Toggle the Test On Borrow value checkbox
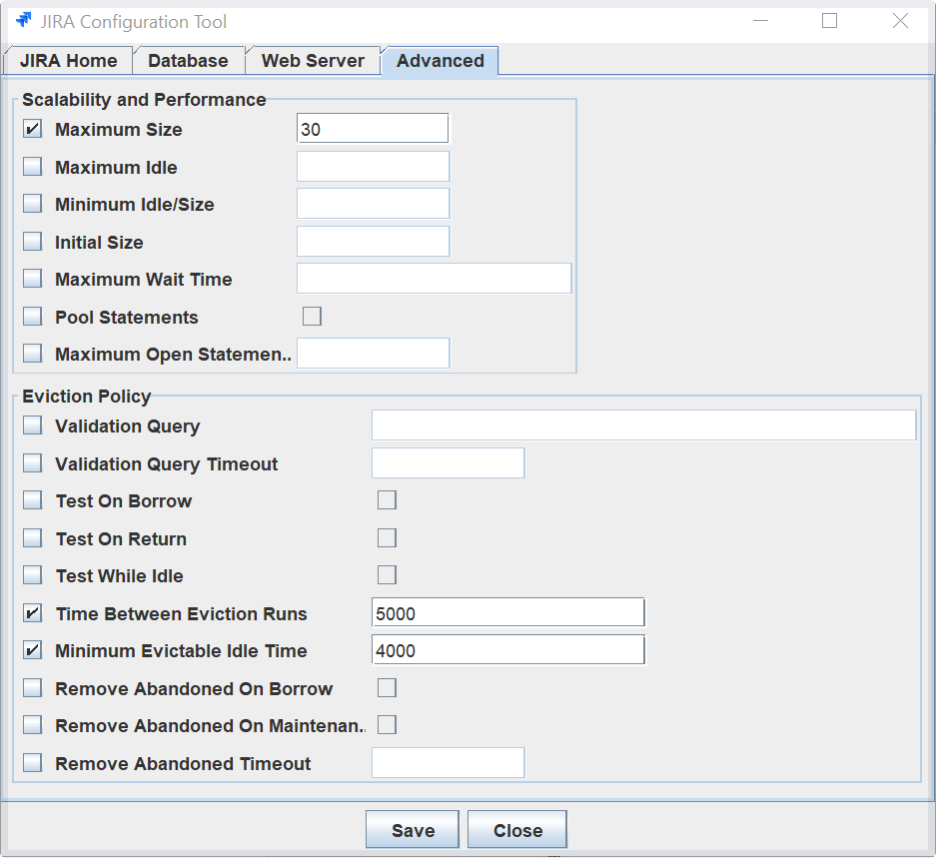Viewport: 936px width, 858px height. click(386, 501)
